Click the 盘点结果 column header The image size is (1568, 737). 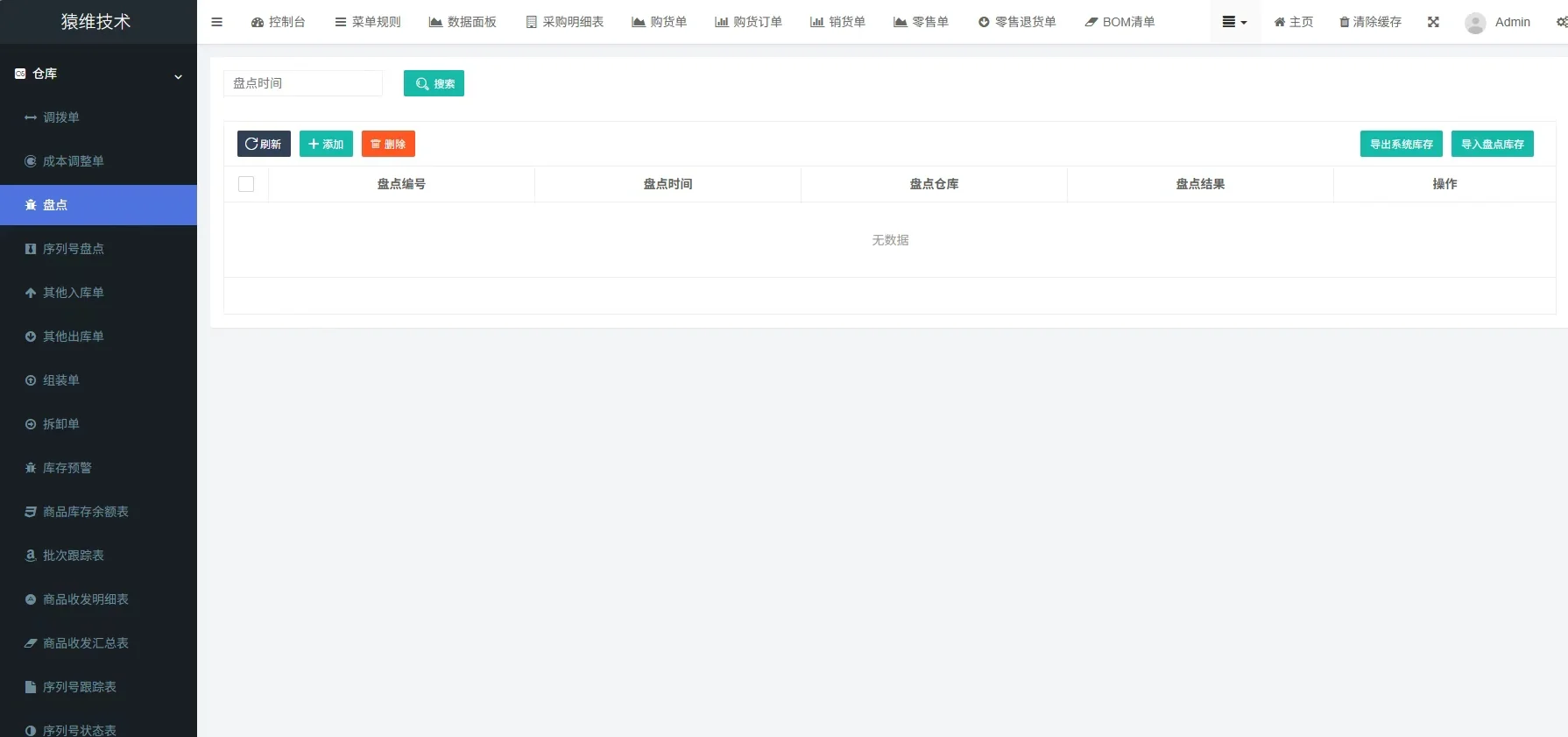click(1200, 184)
